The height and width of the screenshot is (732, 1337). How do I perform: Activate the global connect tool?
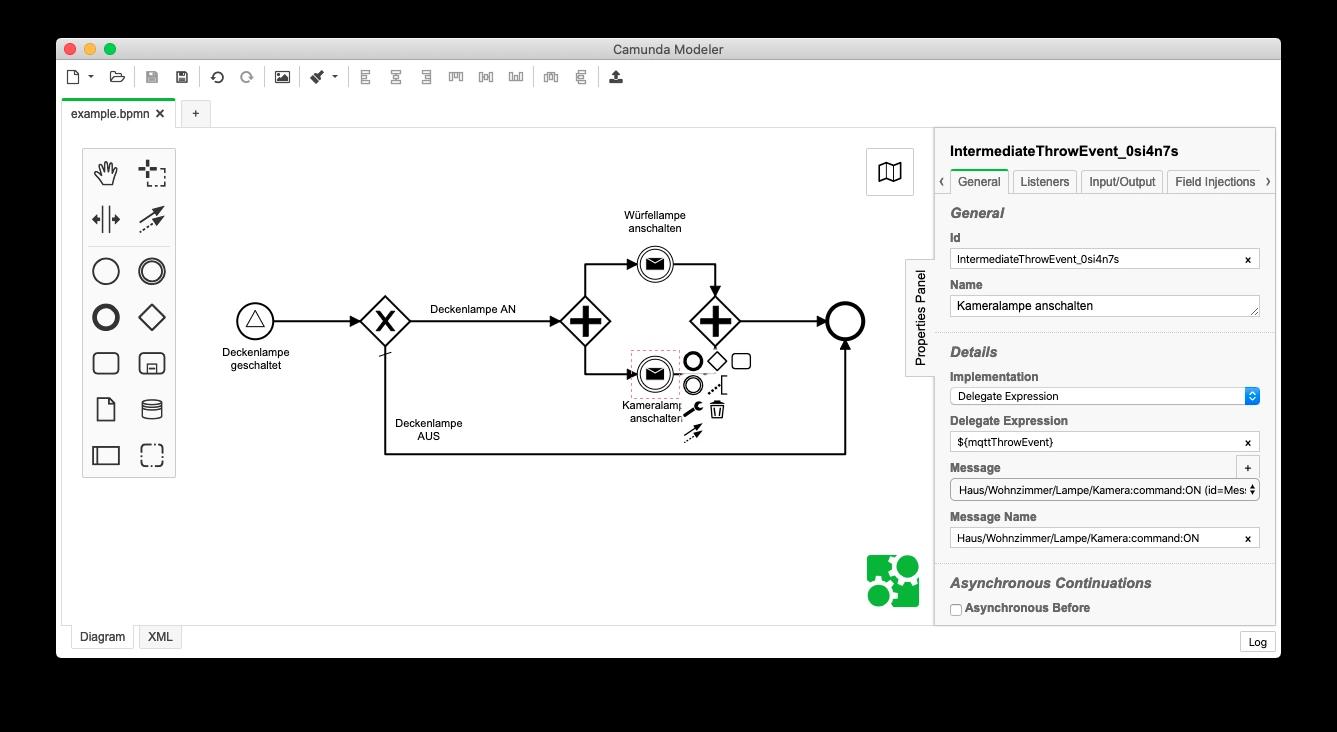152,219
